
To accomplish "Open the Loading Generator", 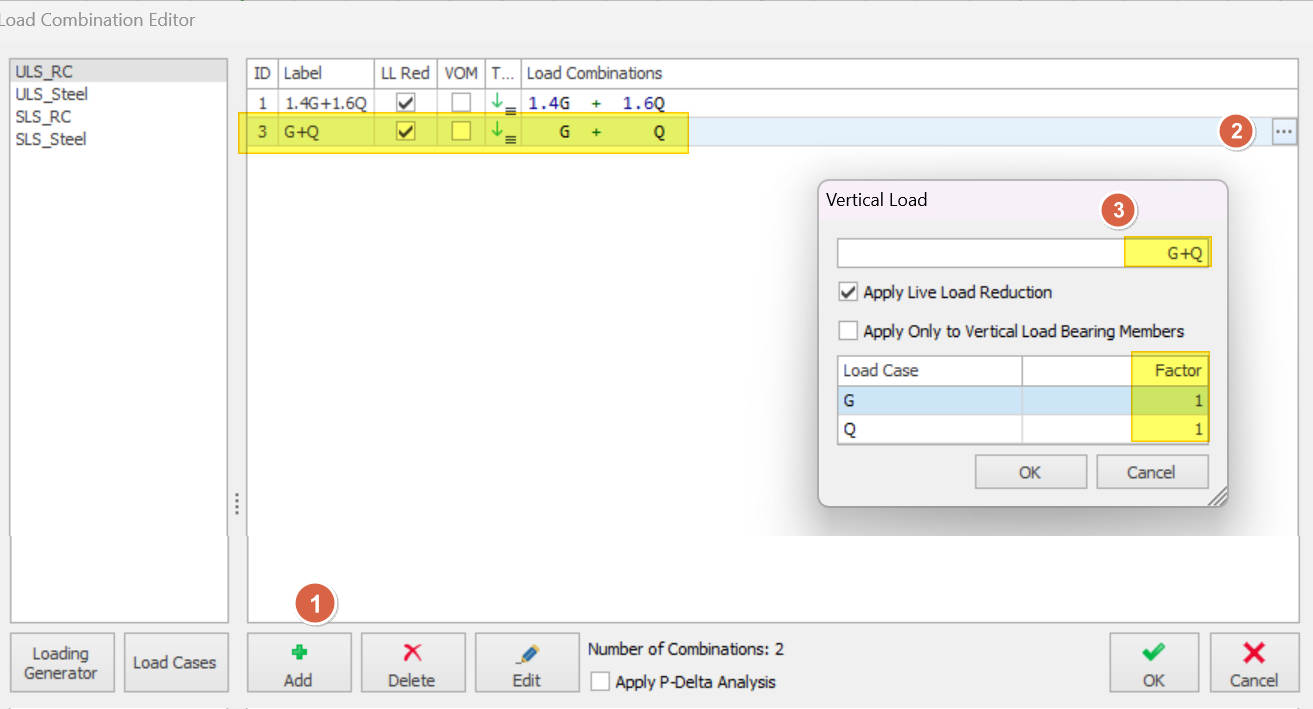I will 61,663.
